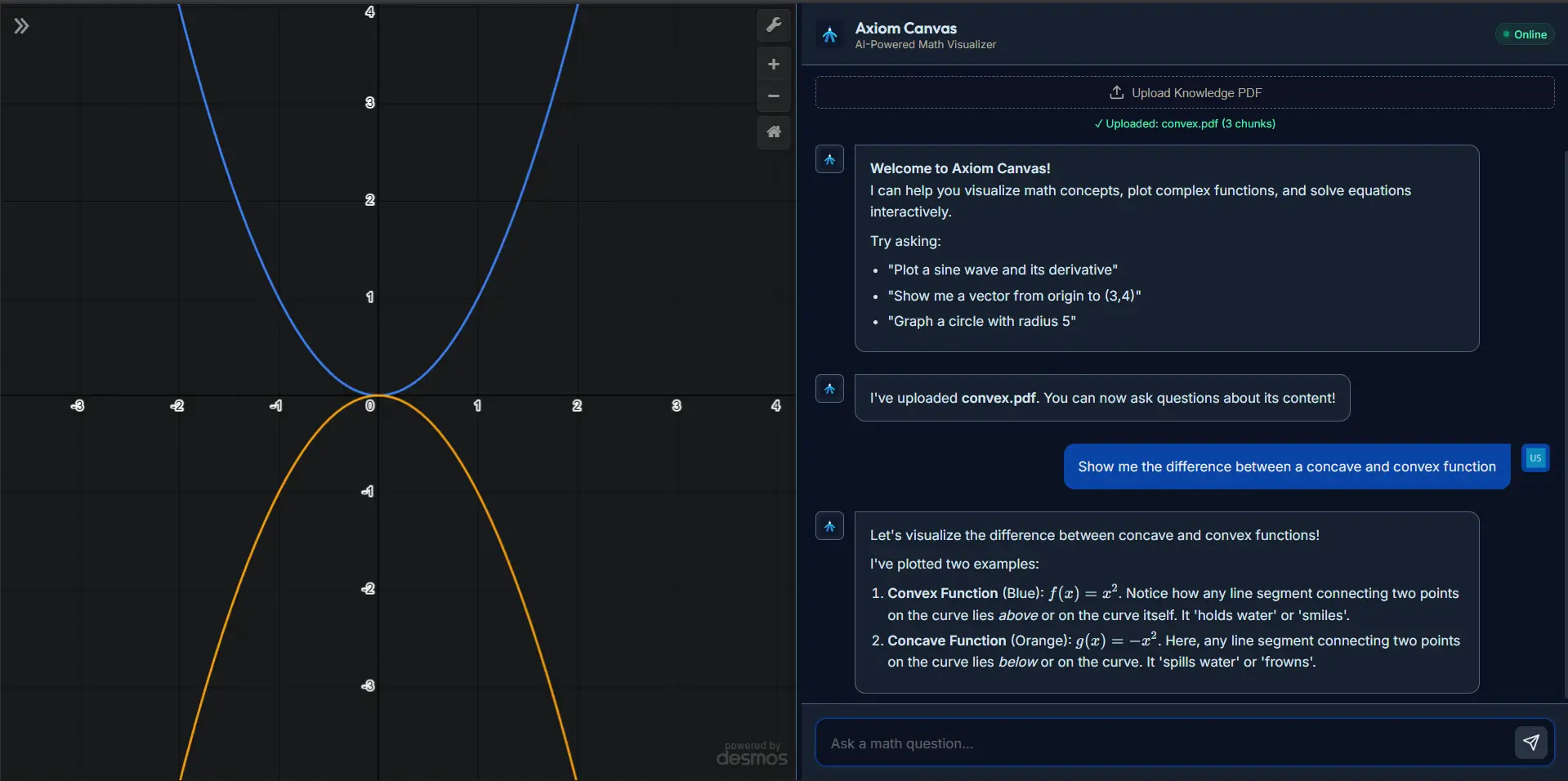1568x781 pixels.
Task: Zoom in on the graph
Action: point(773,65)
